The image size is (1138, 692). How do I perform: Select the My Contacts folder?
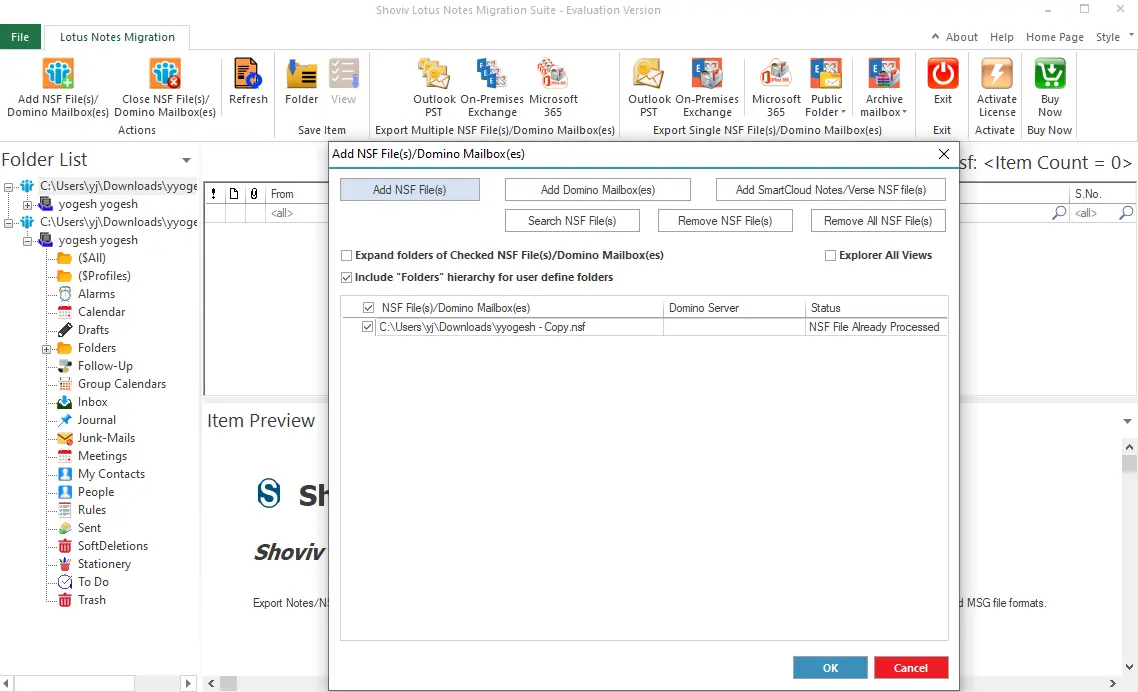tap(111, 473)
